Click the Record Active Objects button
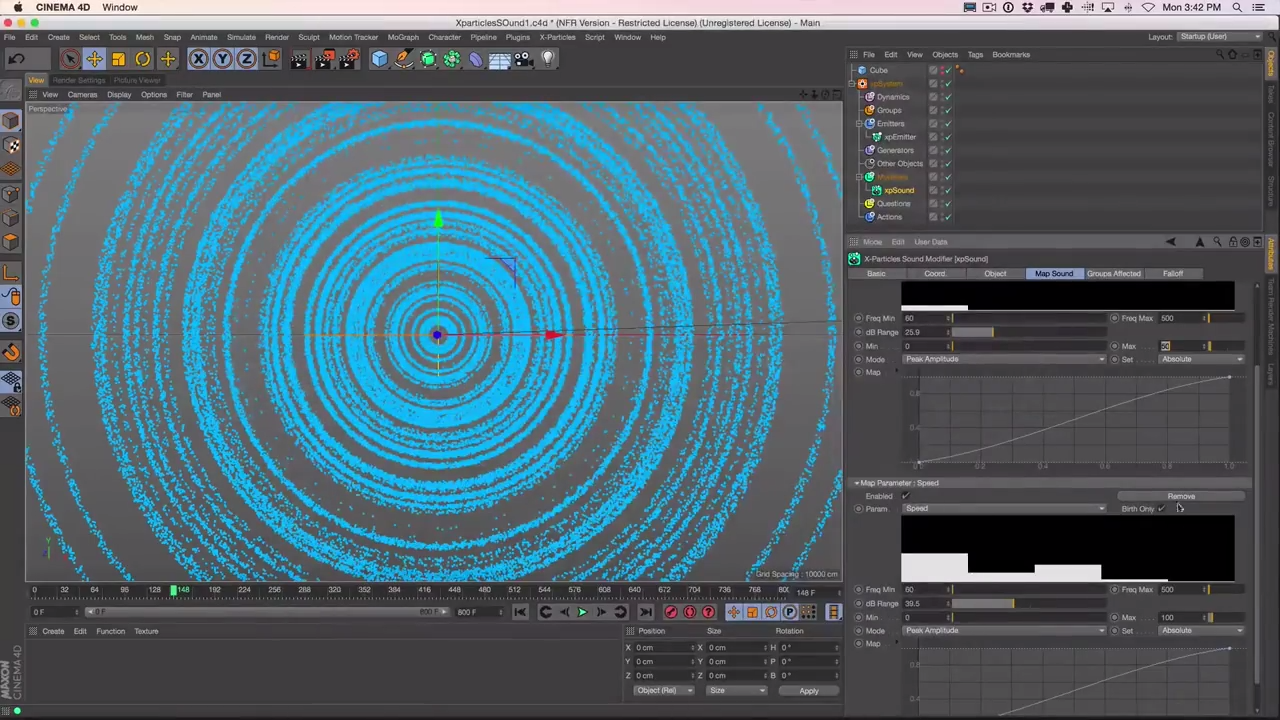The width and height of the screenshot is (1280, 720). [671, 612]
